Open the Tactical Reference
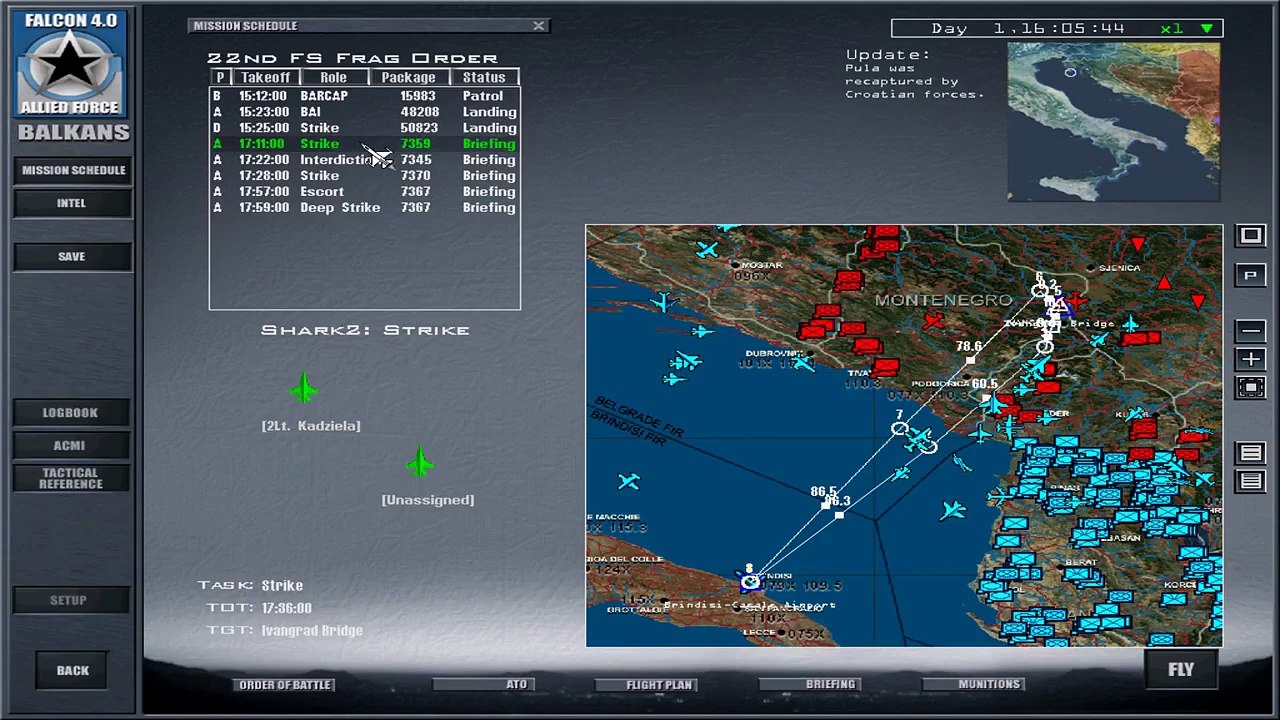Screen dimensions: 1280x720 pos(71,478)
